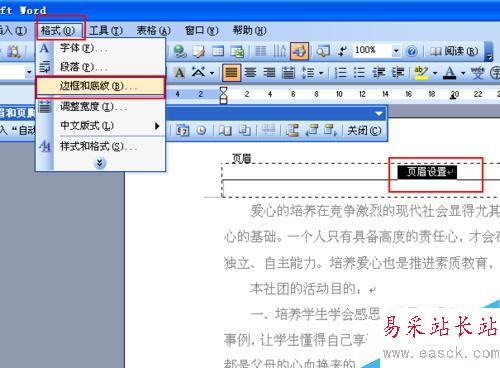Image resolution: width=500 pixels, height=368 pixels.
Task: Click the selected 页眉设置 header text
Action: click(427, 172)
